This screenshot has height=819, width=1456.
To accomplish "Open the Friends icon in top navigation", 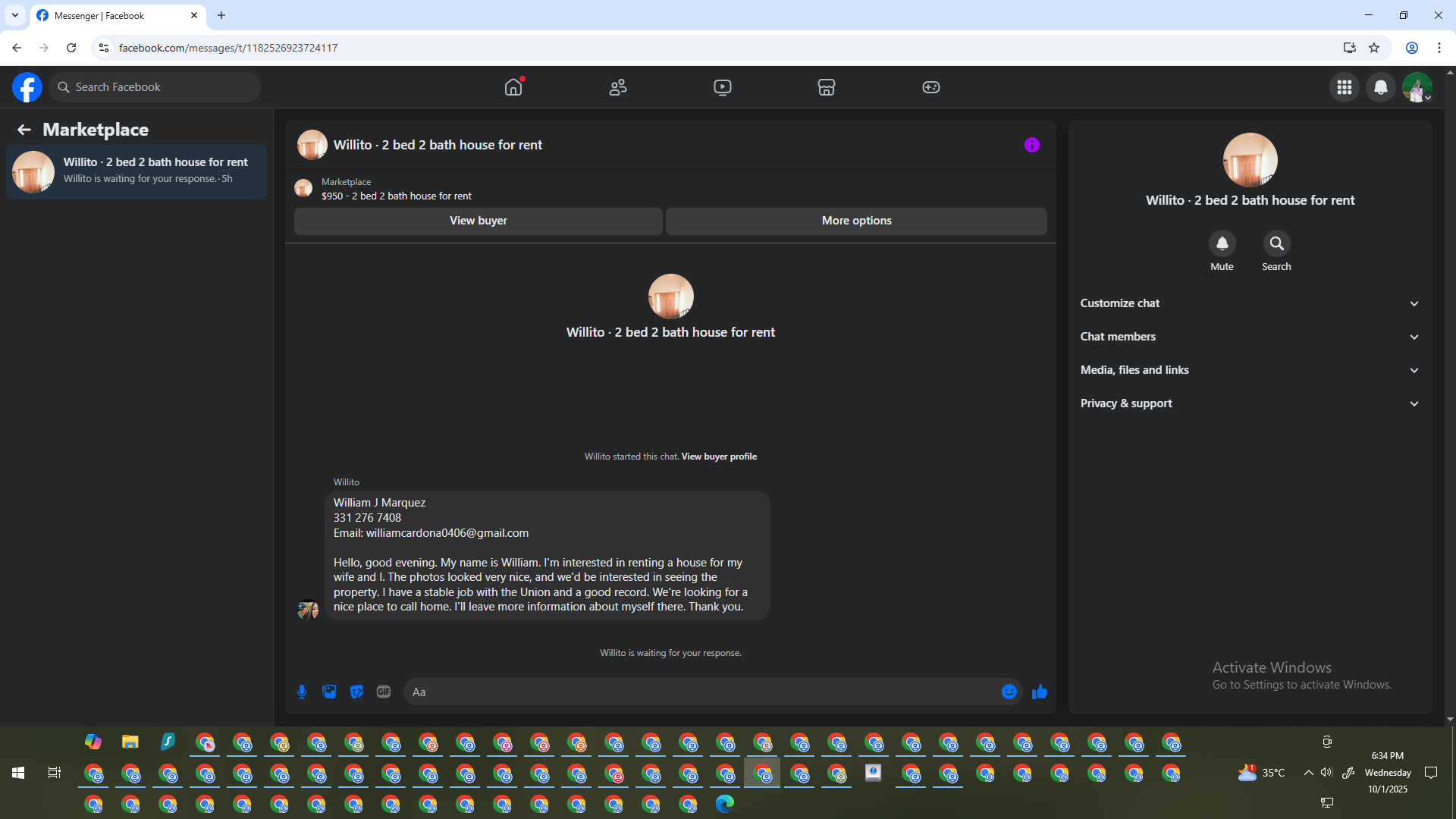I will pos(618,87).
